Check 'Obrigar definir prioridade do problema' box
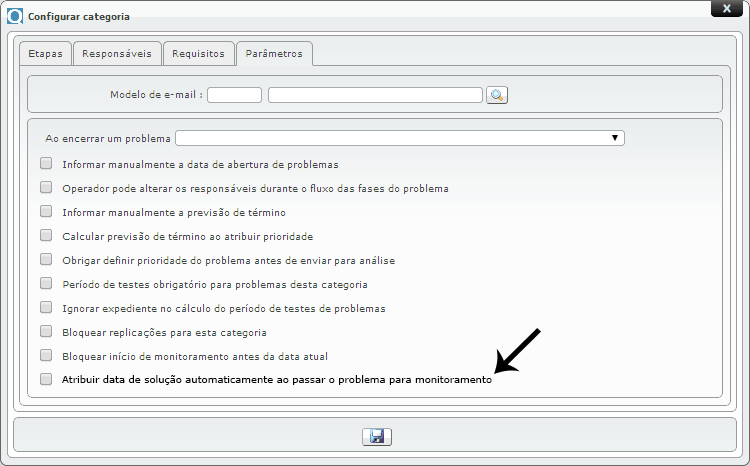Screen dimensions: 750x466 coord(46,260)
